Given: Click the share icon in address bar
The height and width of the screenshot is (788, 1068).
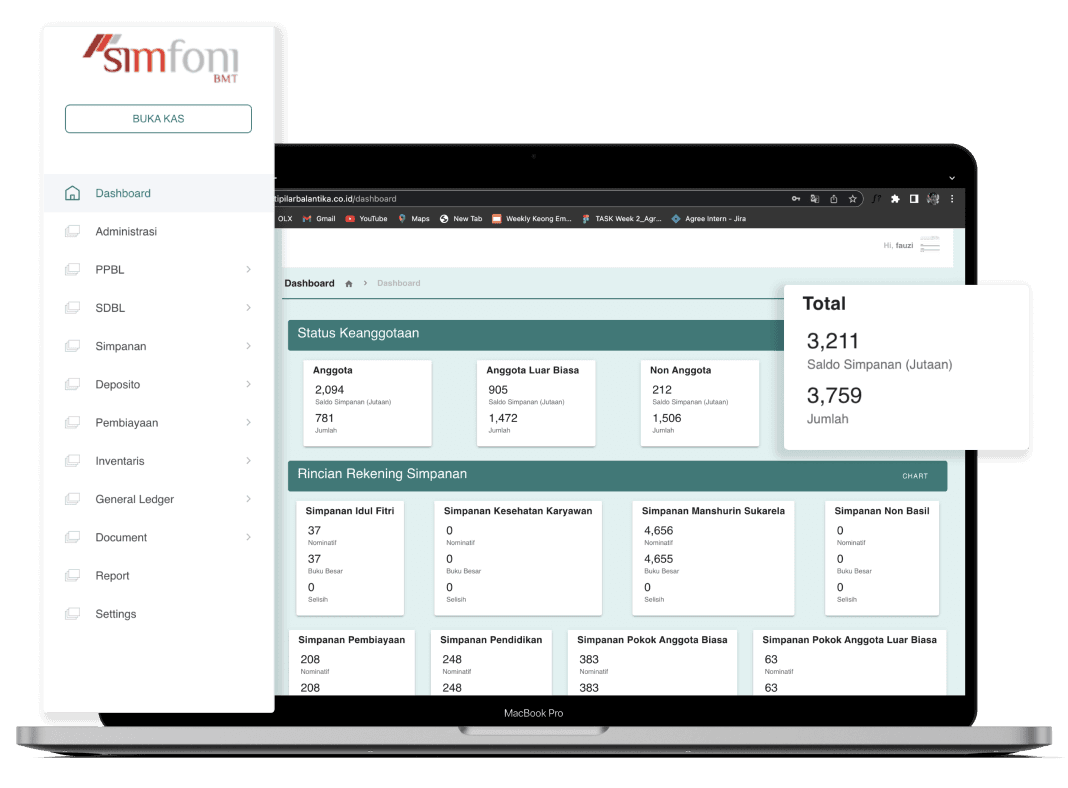Looking at the screenshot, I should [834, 199].
